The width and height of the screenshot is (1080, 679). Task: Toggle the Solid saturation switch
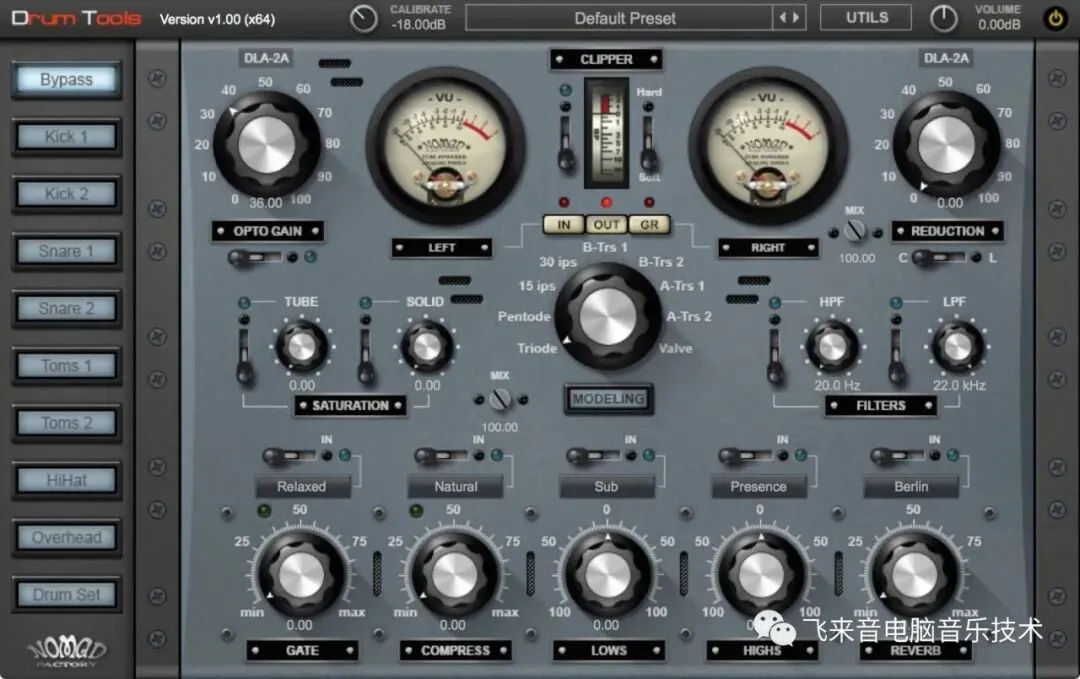coord(366,355)
